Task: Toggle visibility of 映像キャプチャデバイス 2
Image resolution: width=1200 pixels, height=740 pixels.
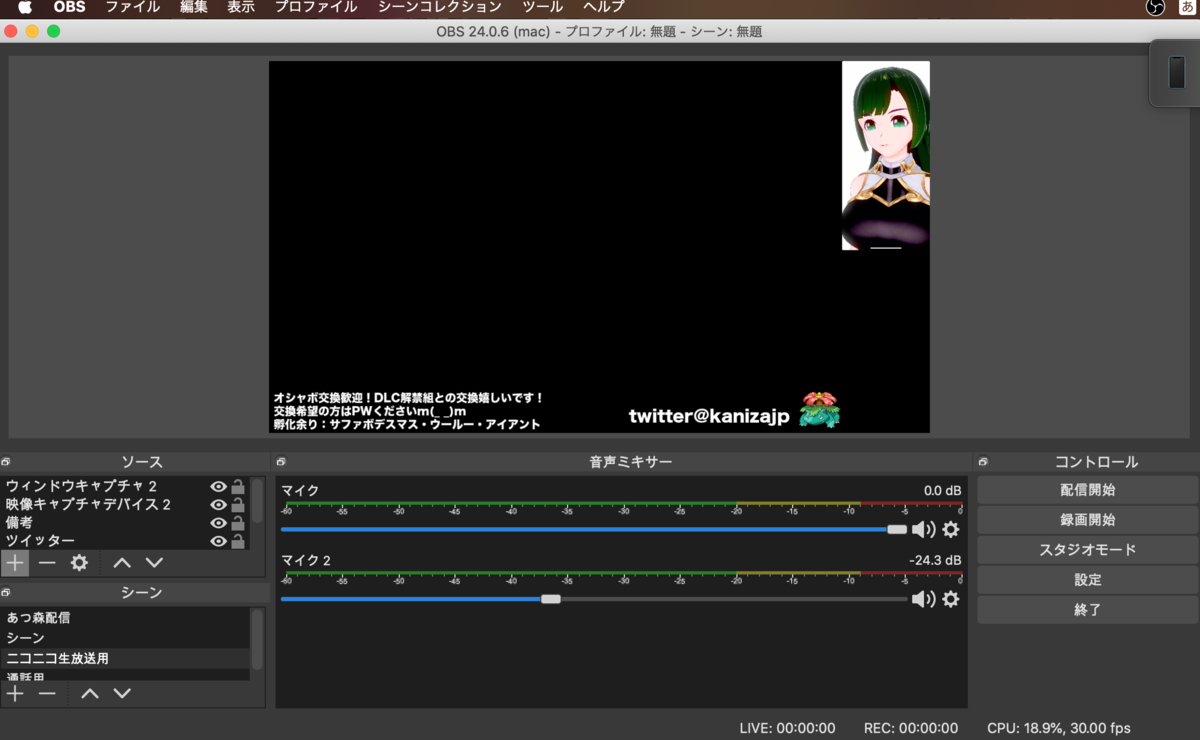Action: 218,505
